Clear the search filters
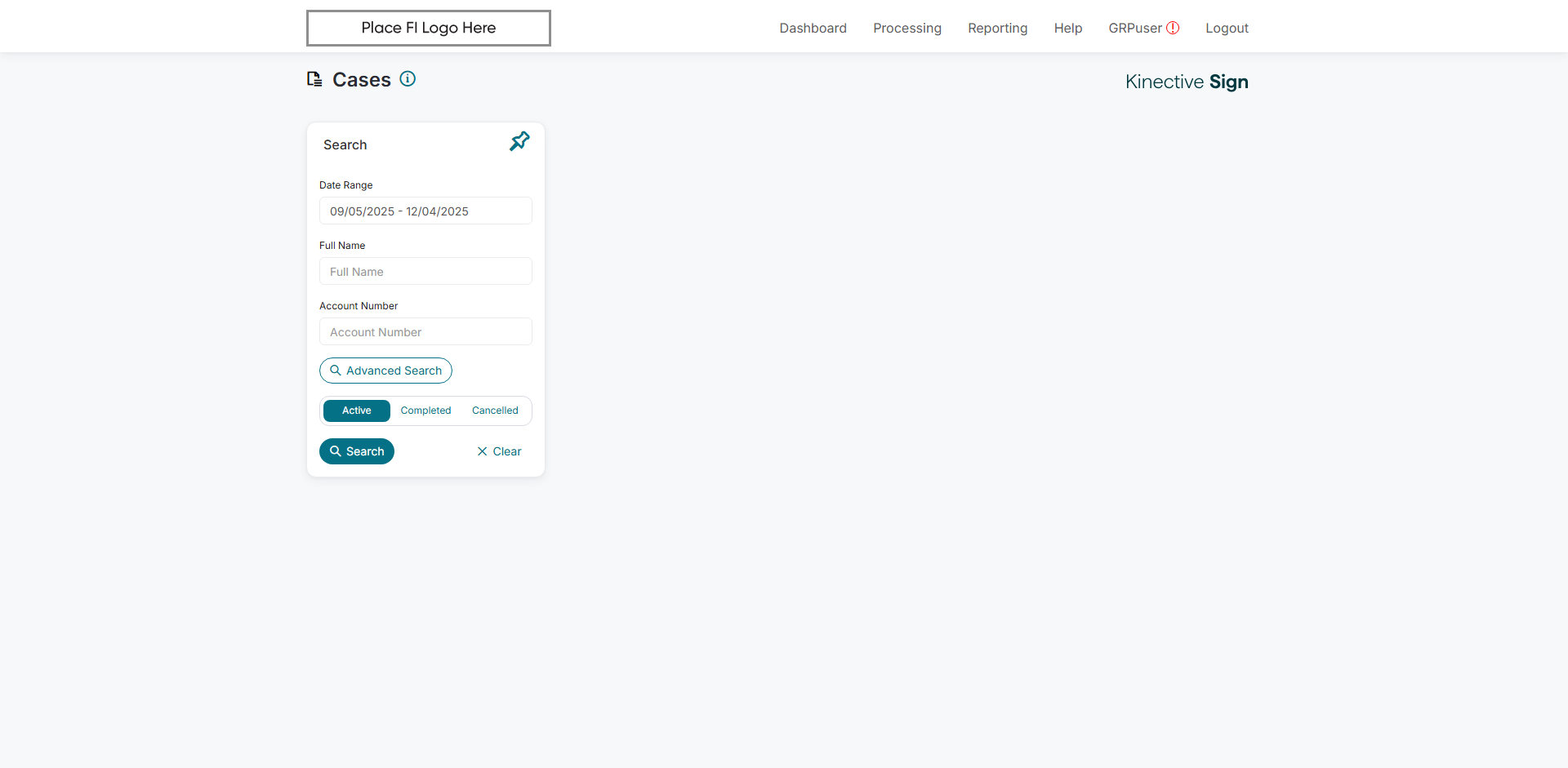The width and height of the screenshot is (1568, 768). coord(499,451)
